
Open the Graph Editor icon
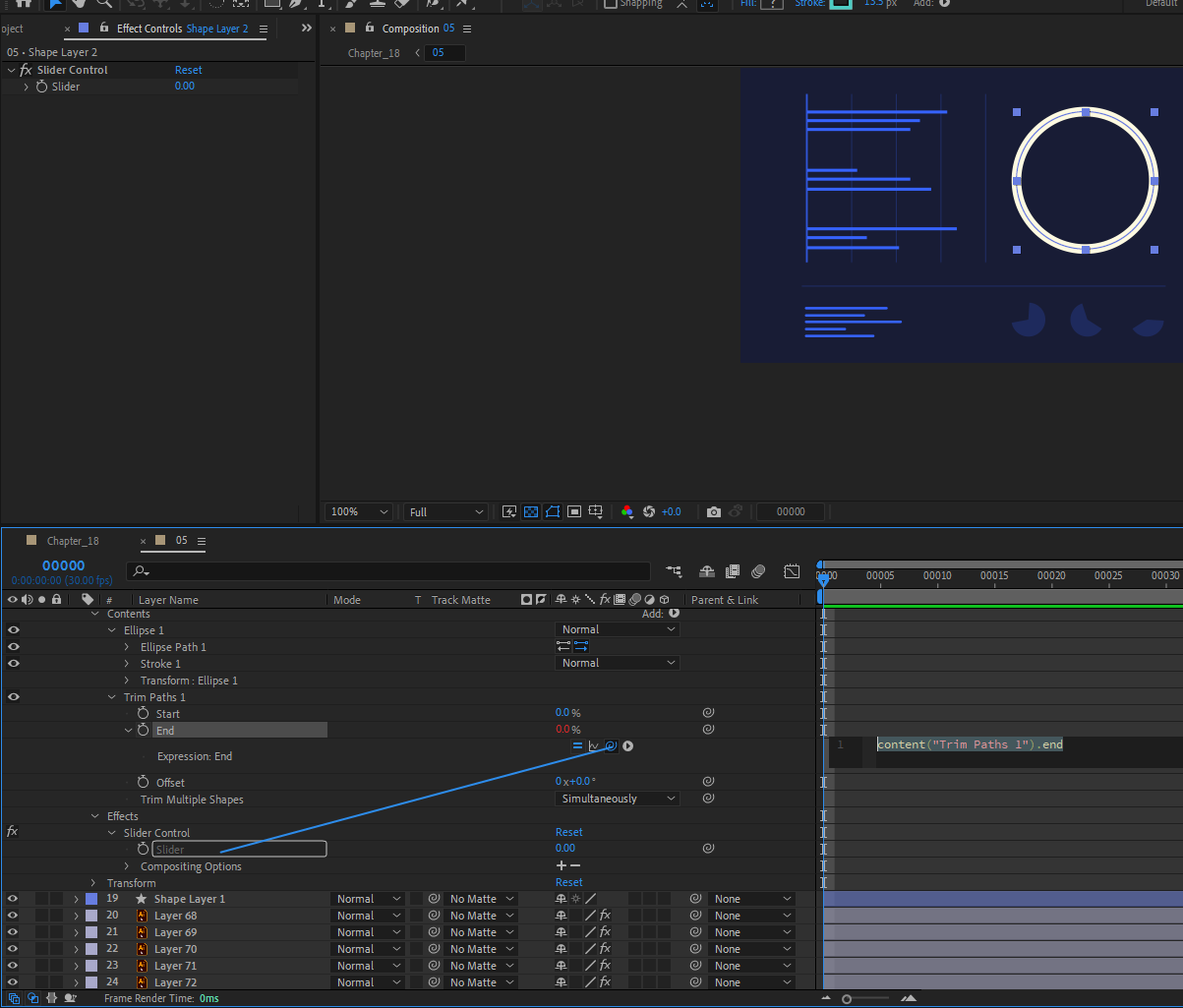792,571
